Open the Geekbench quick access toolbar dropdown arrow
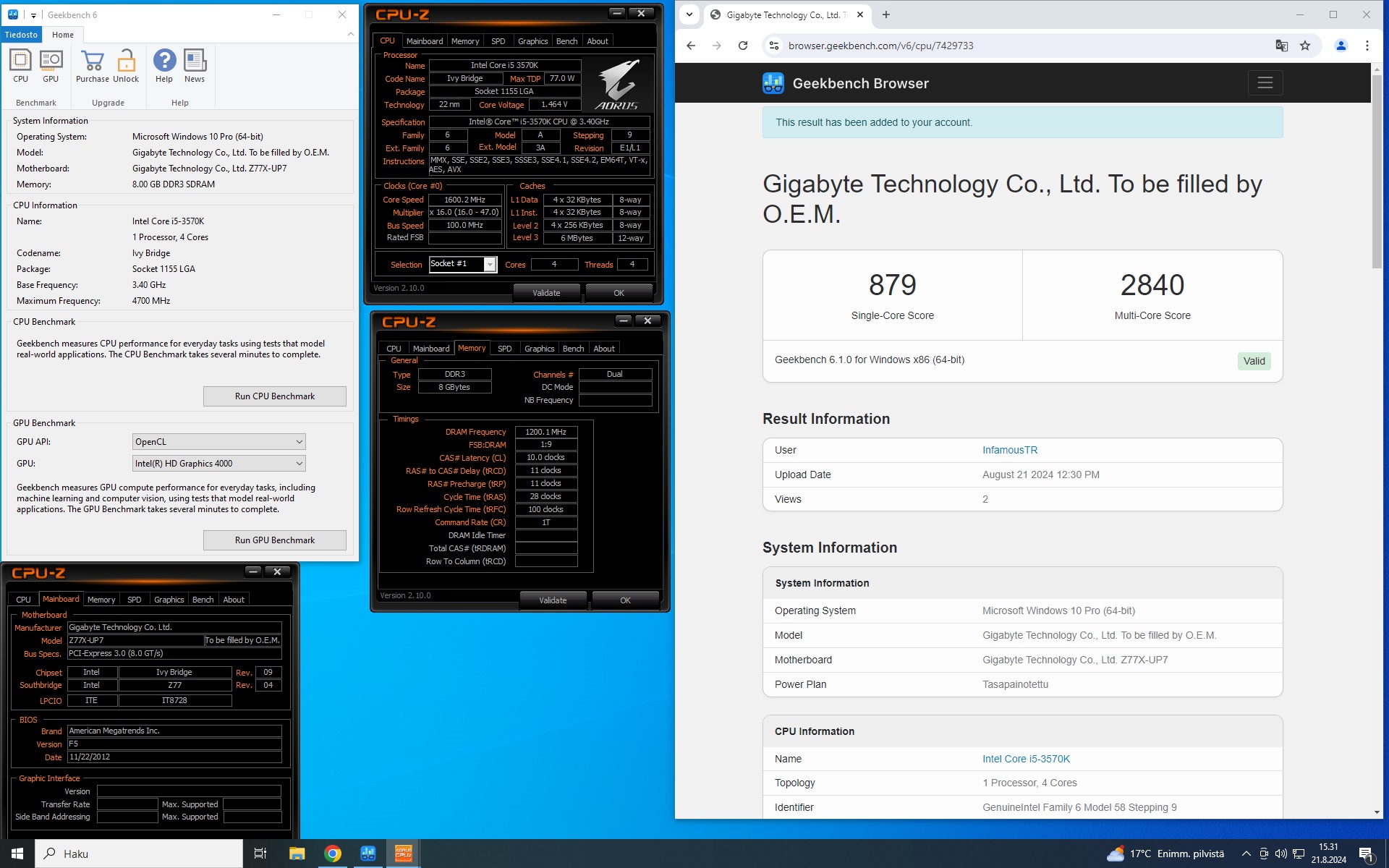The height and width of the screenshot is (868, 1389). coord(33,15)
